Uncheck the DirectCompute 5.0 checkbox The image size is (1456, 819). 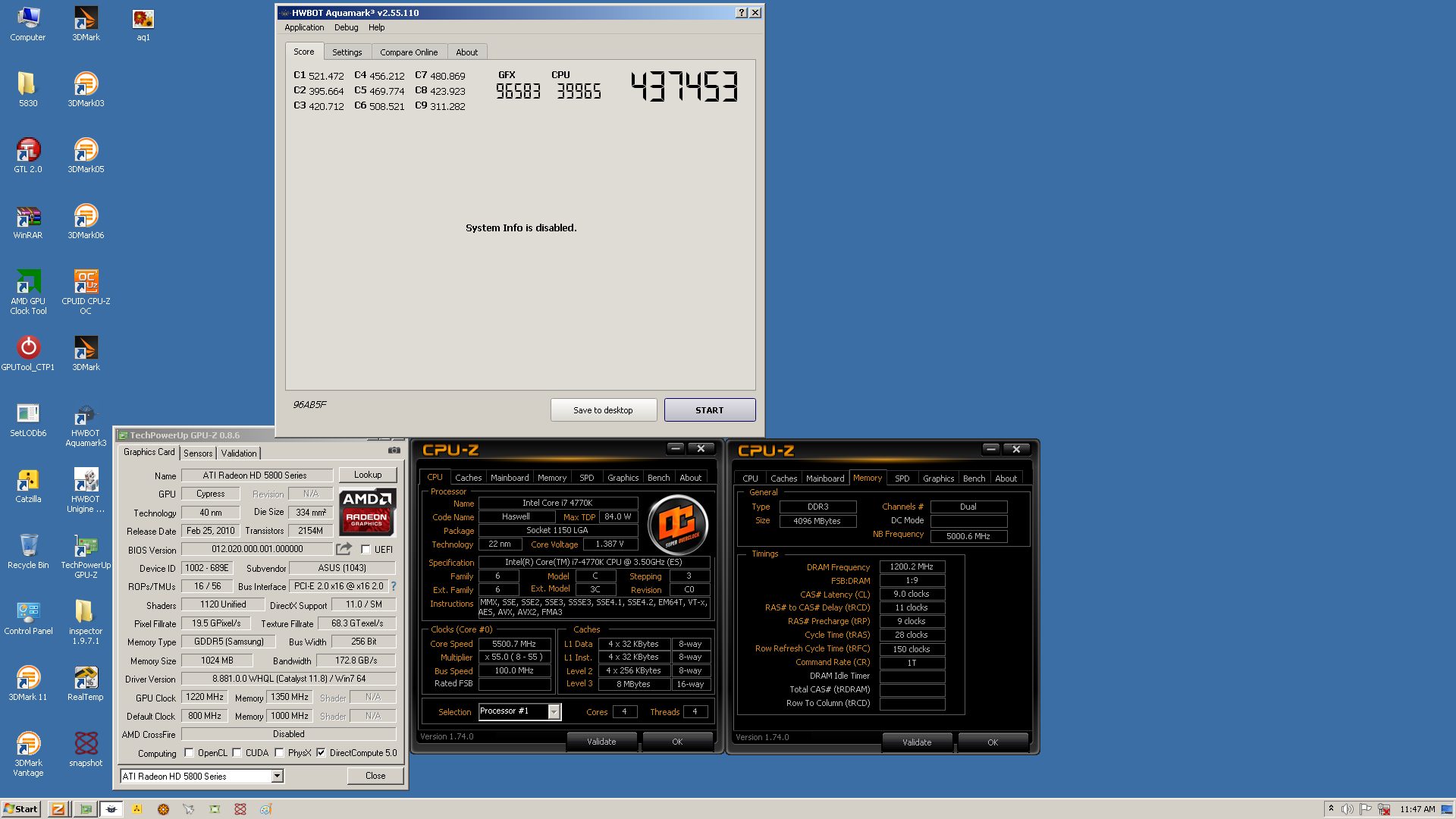point(321,753)
